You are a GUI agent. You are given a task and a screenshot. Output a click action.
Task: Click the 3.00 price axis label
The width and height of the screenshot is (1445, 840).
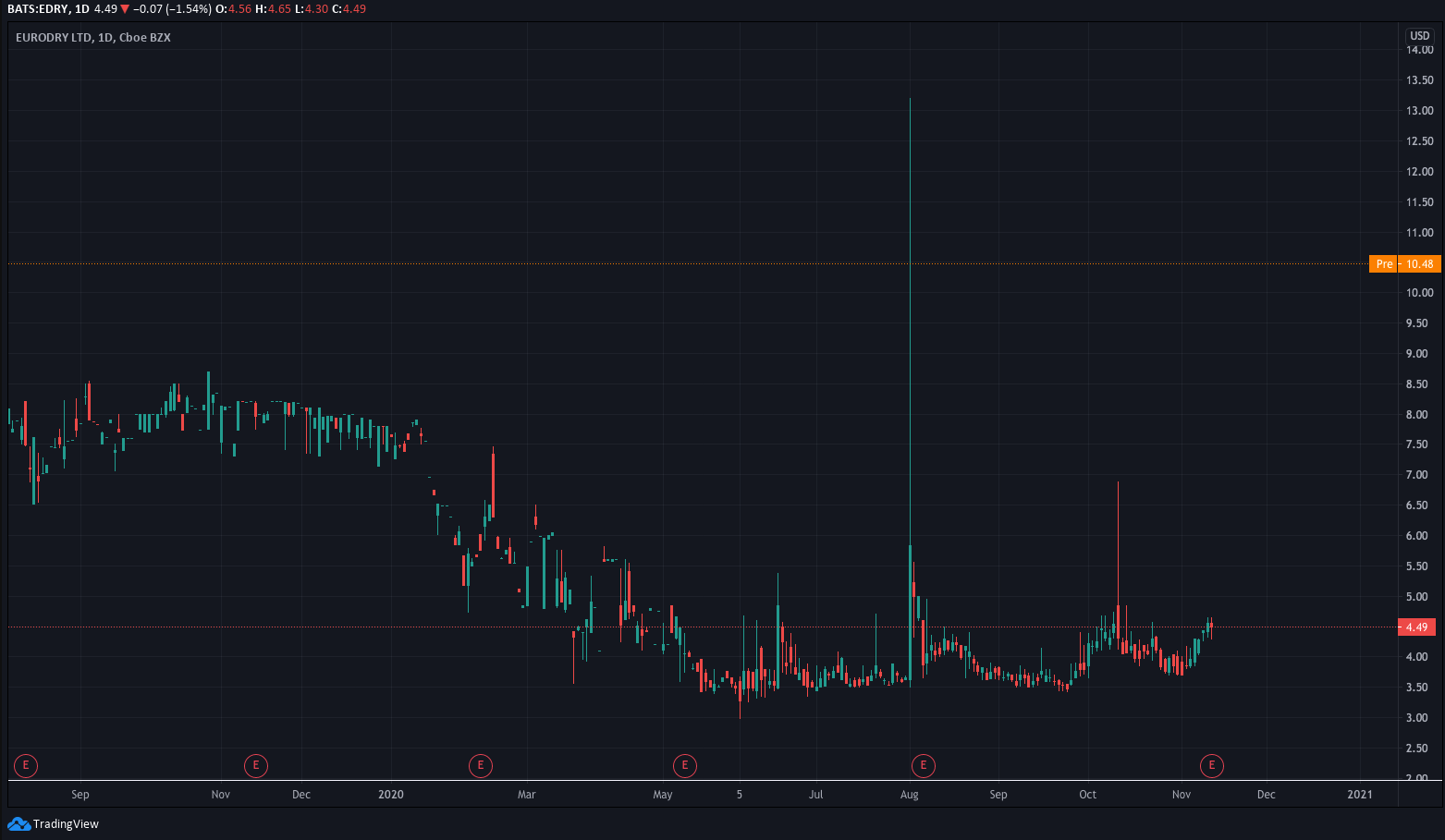1417,718
